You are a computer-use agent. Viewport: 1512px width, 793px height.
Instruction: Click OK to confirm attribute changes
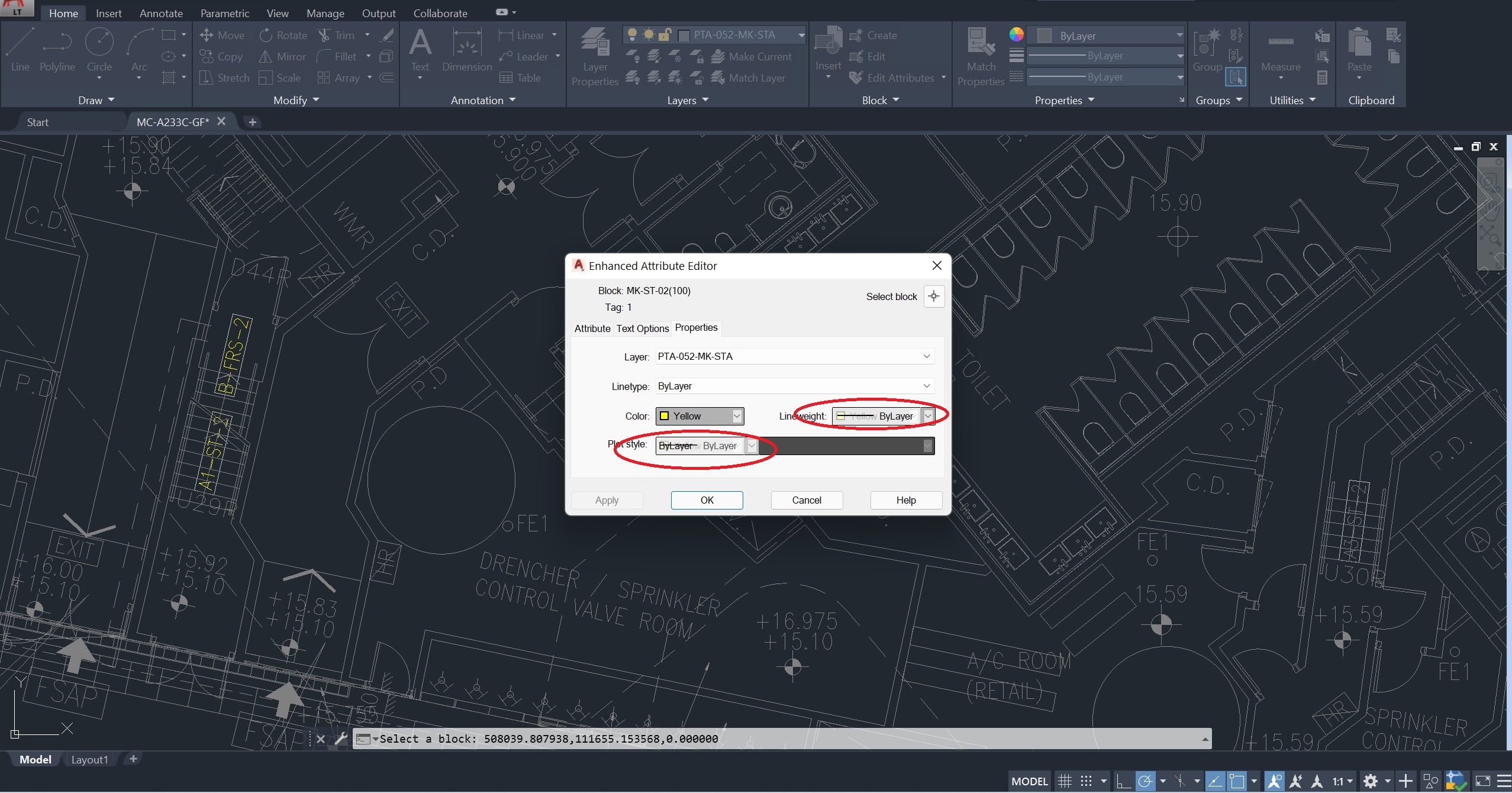click(x=707, y=500)
